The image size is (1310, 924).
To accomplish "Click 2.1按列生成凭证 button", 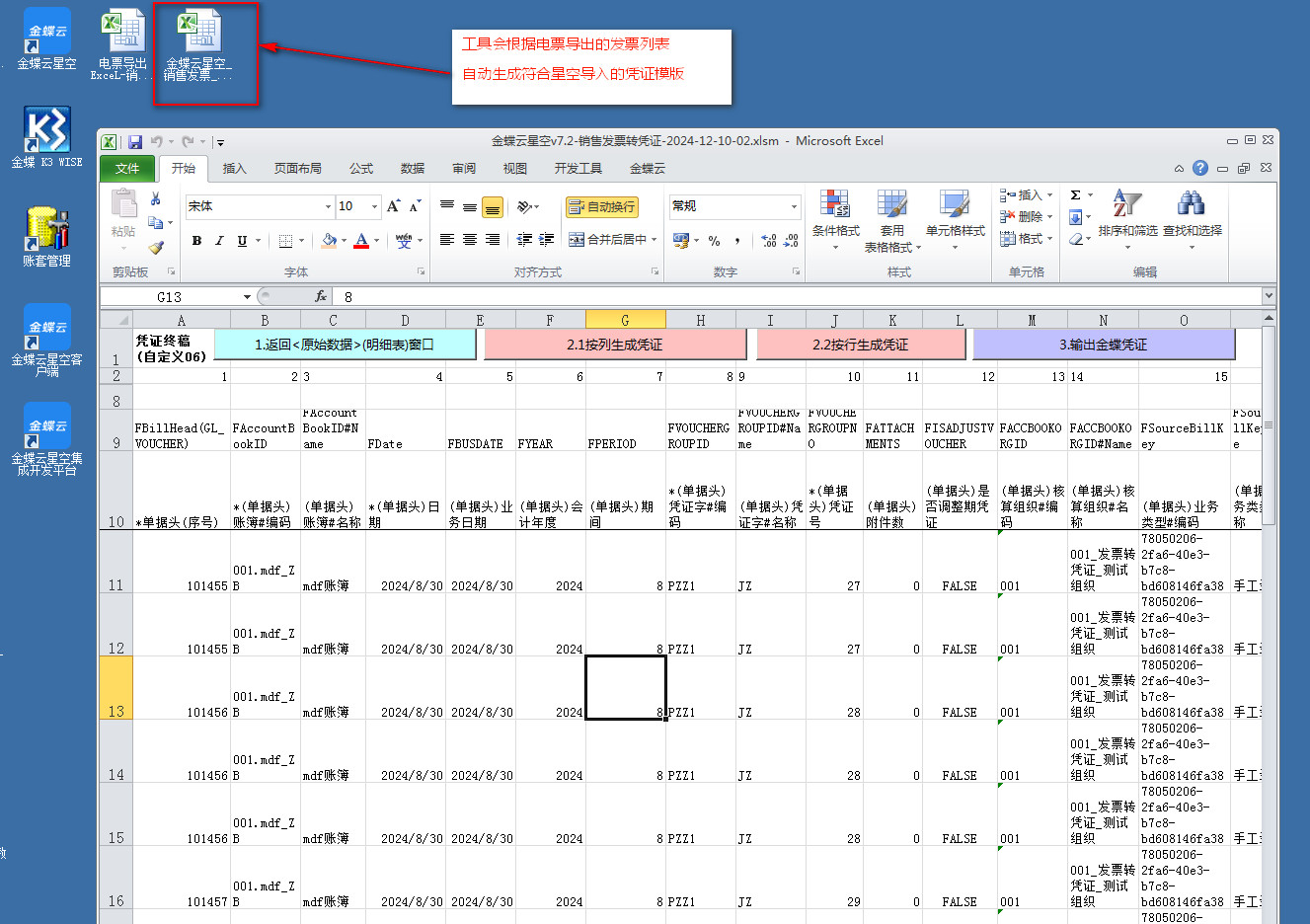I will click(615, 345).
